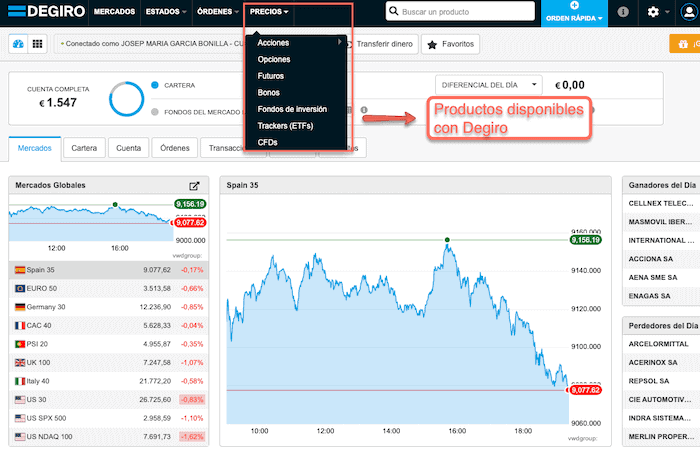Image resolution: width=700 pixels, height=450 pixels.
Task: Collapse the Precios dropdown menu
Action: (x=269, y=12)
